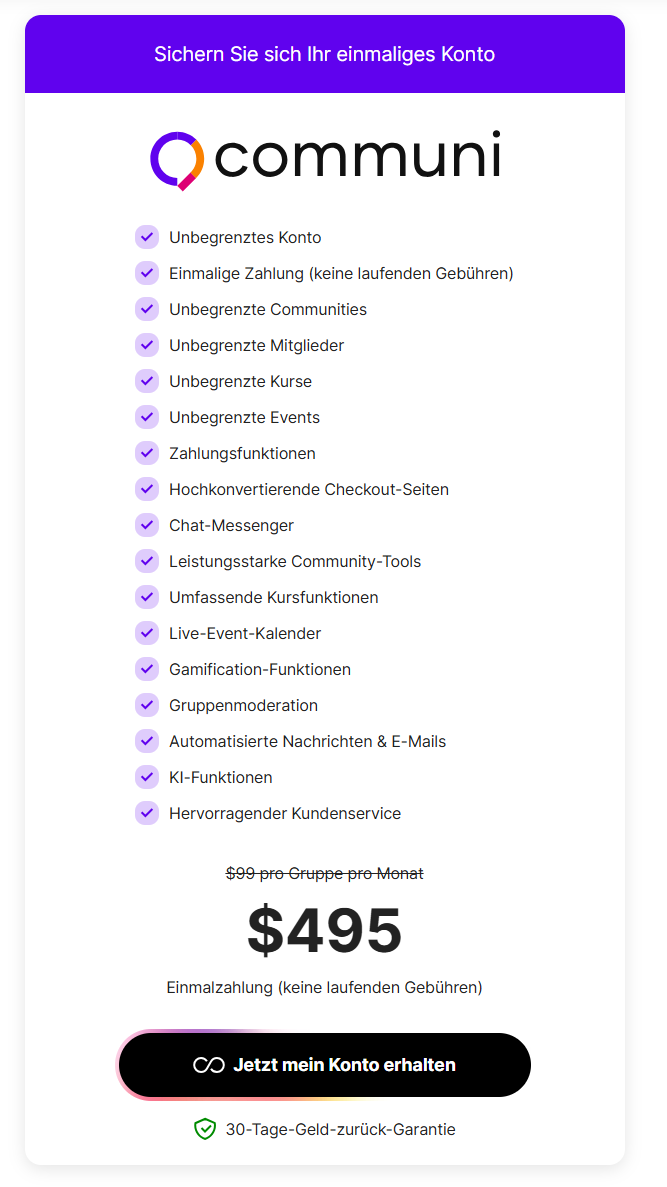
Task: Click the checkmark next to Live-Event-Kalender
Action: 147,633
